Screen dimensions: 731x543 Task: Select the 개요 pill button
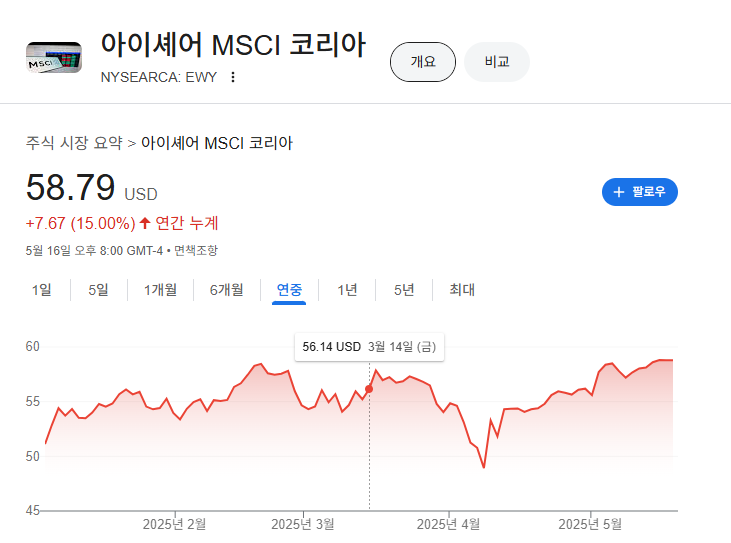(x=423, y=62)
